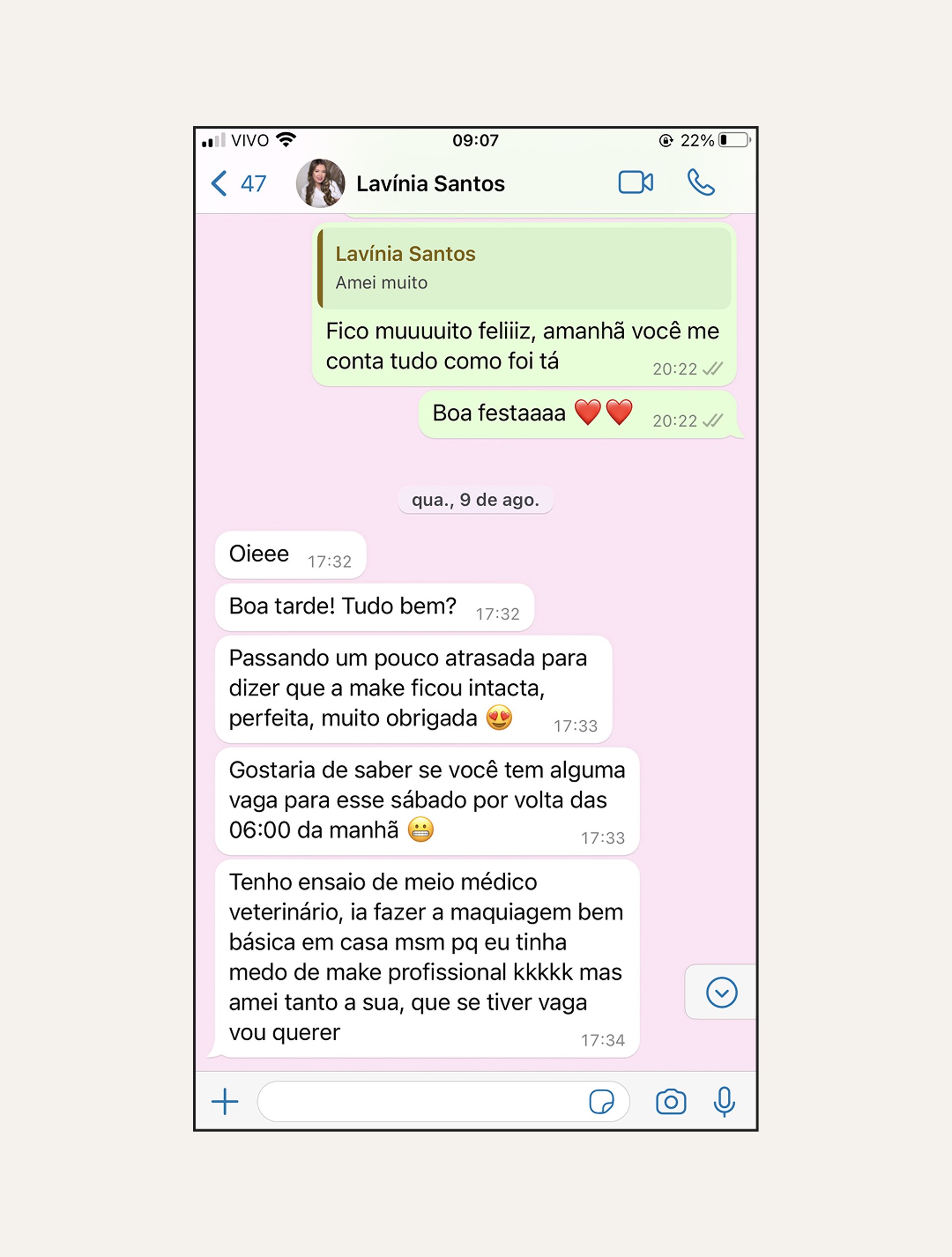The height and width of the screenshot is (1257, 952).
Task: Tap the microphone to record voice message
Action: click(724, 1102)
